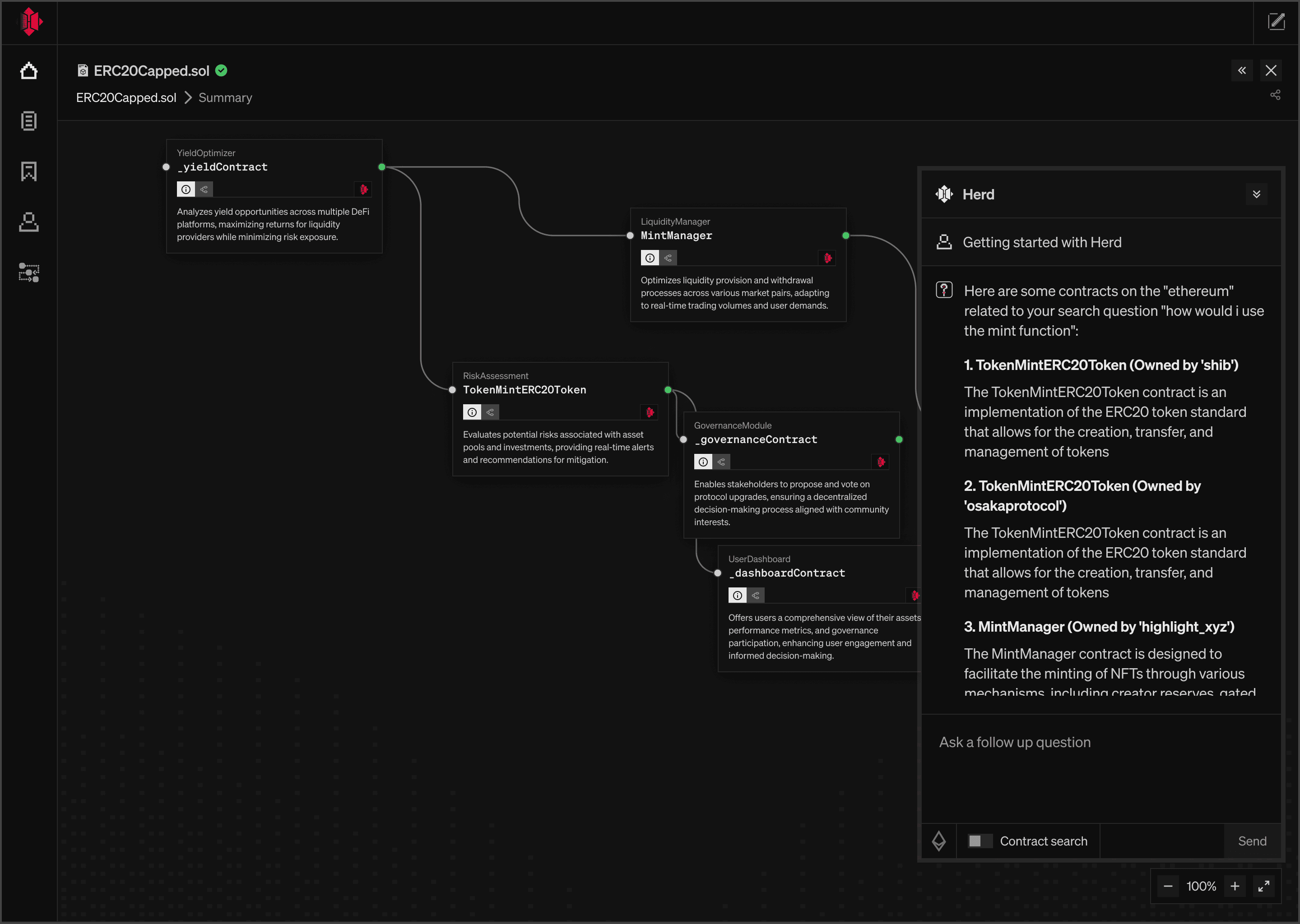Expand canvas to fullscreen
Viewport: 1300px width, 924px height.
(x=1263, y=887)
